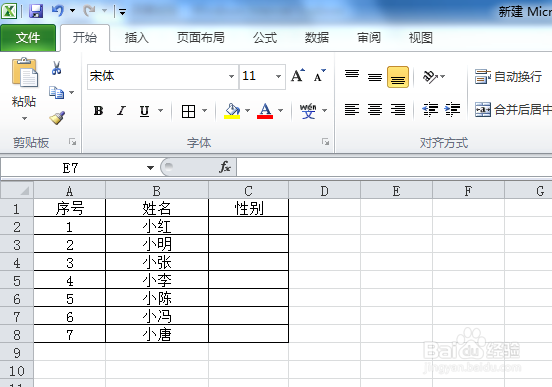Decrease indent icon in alignment group
The height and width of the screenshot is (387, 552).
430,110
